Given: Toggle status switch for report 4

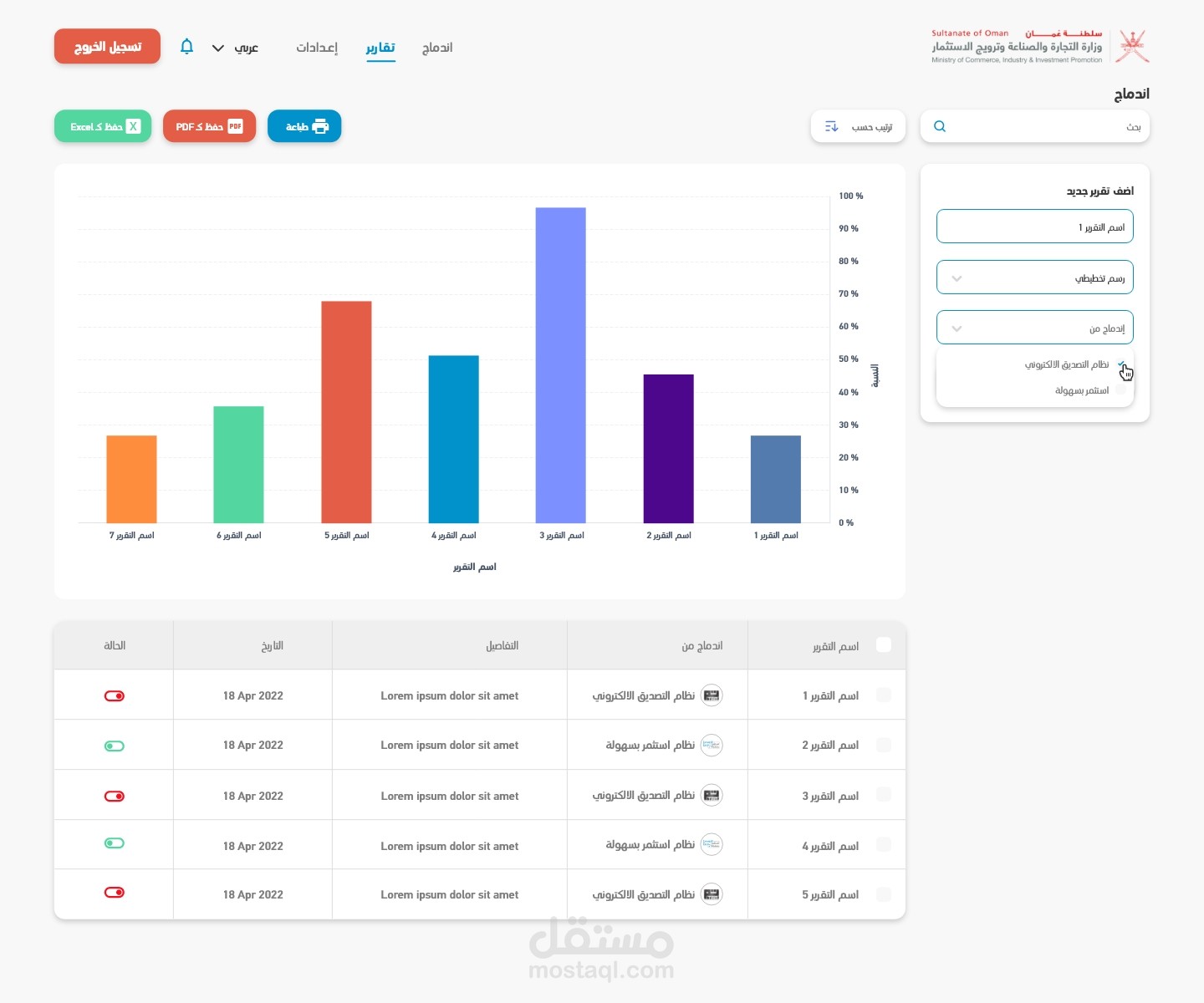Looking at the screenshot, I should tap(115, 843).
